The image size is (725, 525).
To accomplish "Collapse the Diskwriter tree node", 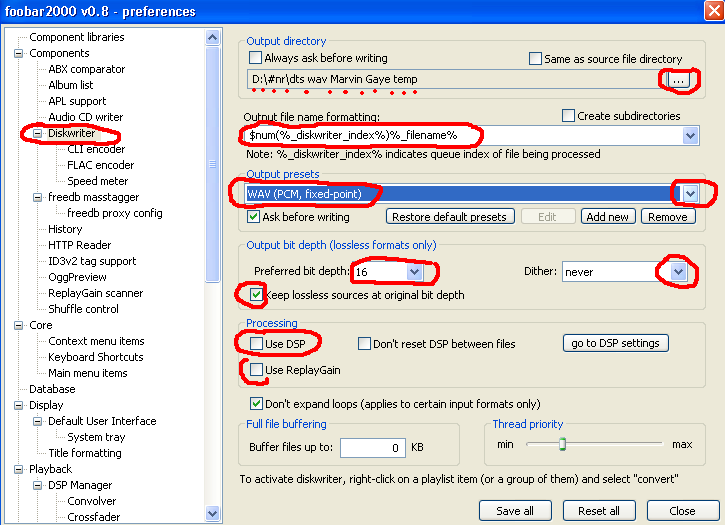I will (x=37, y=133).
